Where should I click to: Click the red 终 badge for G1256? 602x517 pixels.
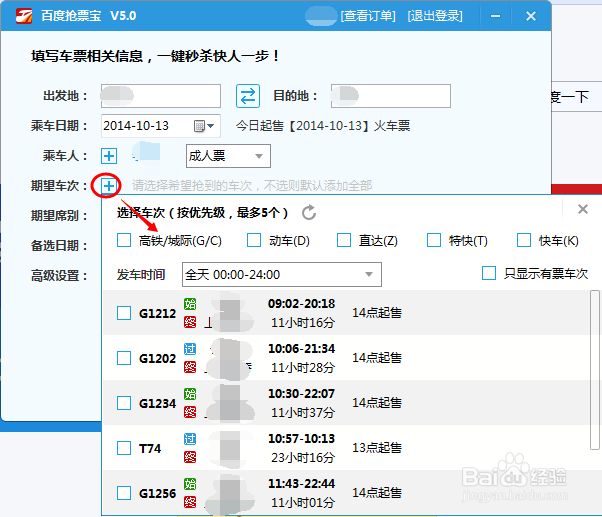coord(190,502)
